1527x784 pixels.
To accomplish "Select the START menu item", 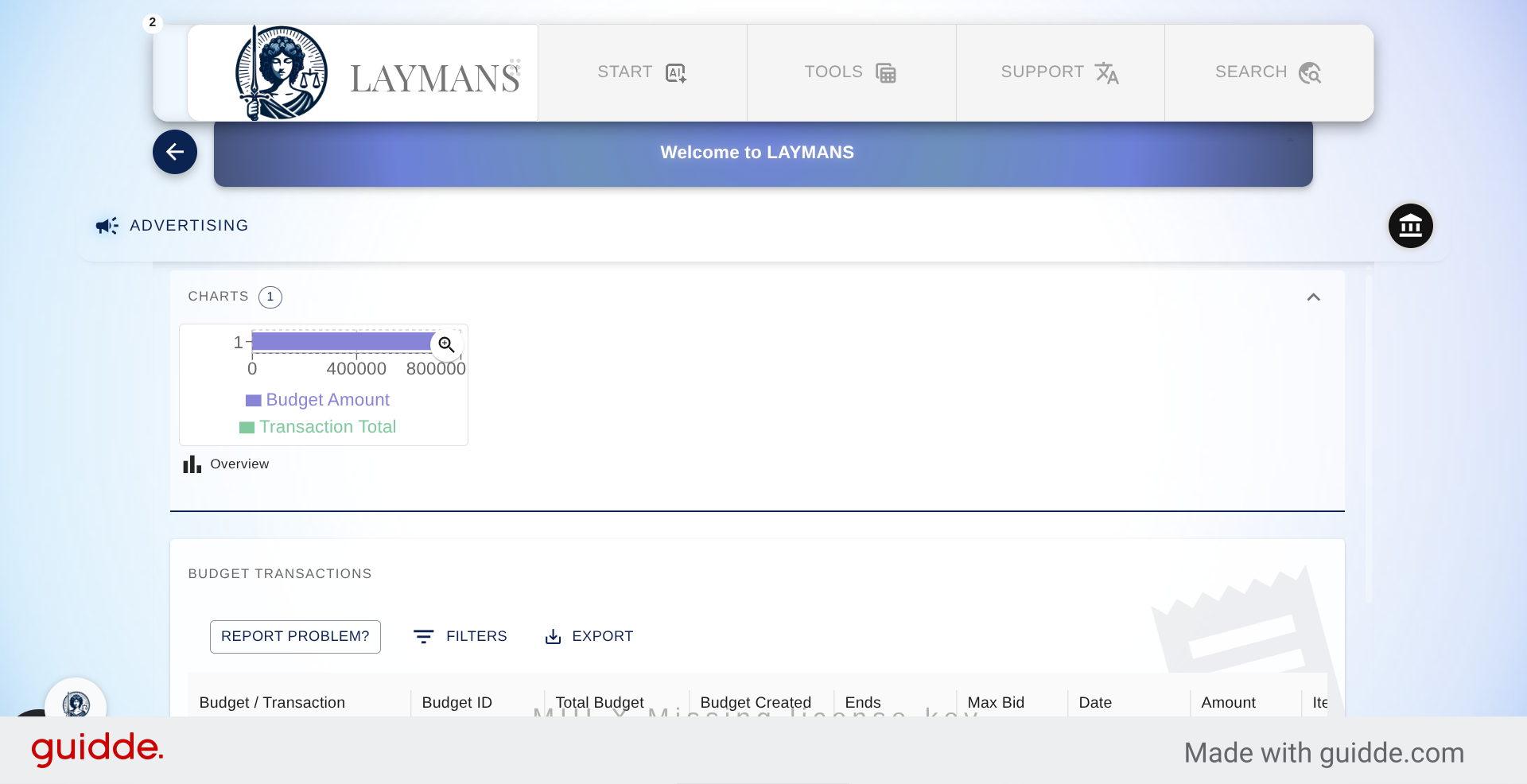I will [625, 72].
